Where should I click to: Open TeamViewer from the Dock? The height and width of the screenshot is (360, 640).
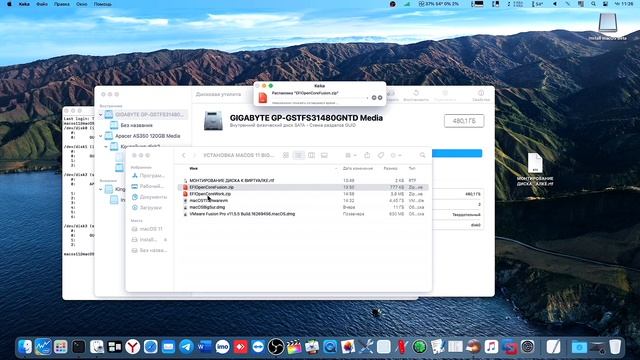(x=258, y=347)
